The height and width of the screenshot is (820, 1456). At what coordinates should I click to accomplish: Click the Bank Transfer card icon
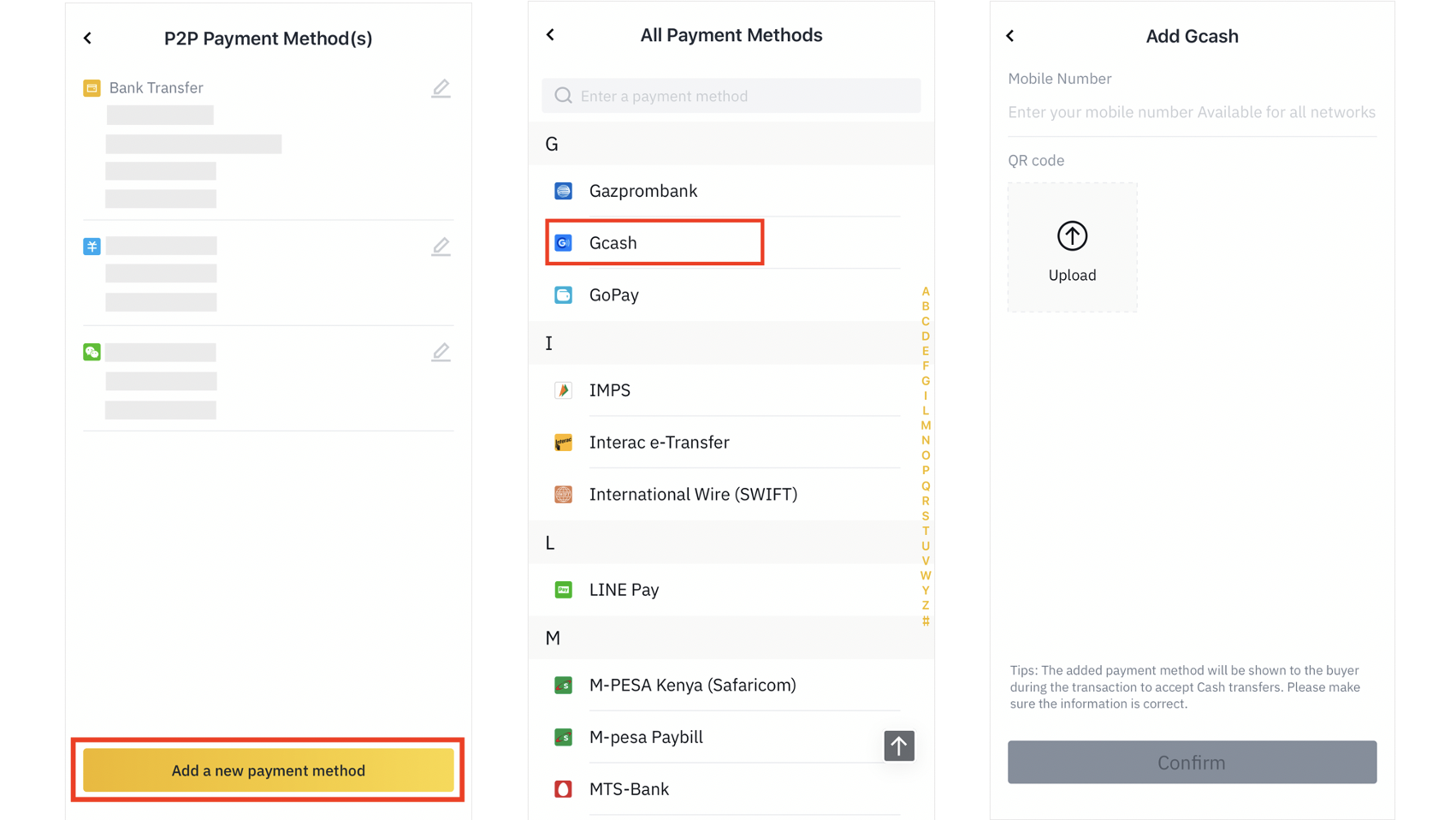click(x=92, y=87)
